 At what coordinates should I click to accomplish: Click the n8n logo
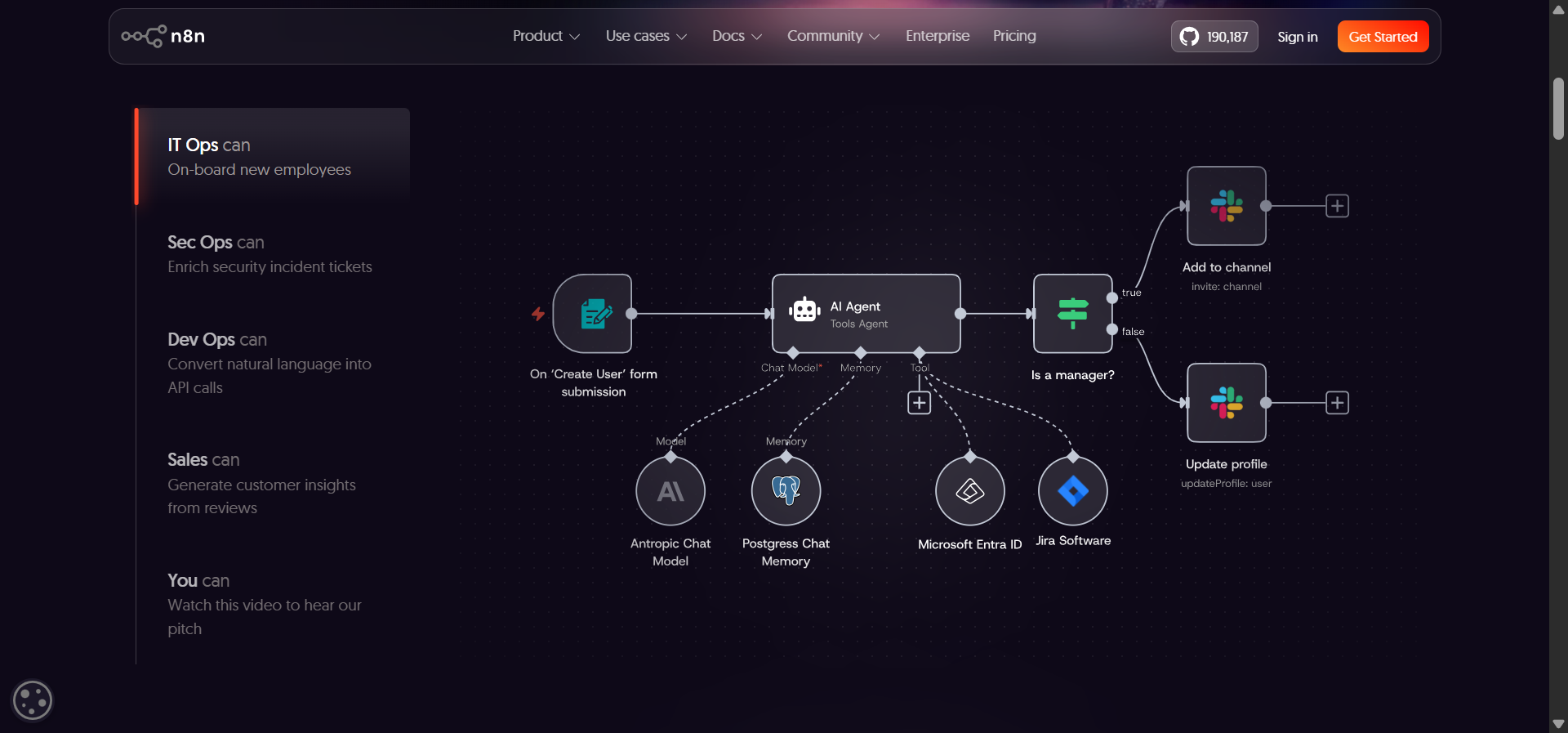[x=163, y=36]
